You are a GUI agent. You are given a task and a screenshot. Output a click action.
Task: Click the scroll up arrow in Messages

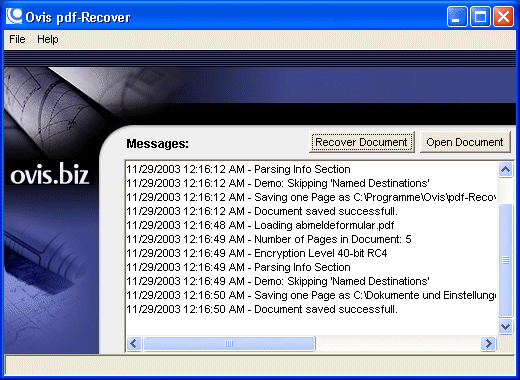pos(505,170)
